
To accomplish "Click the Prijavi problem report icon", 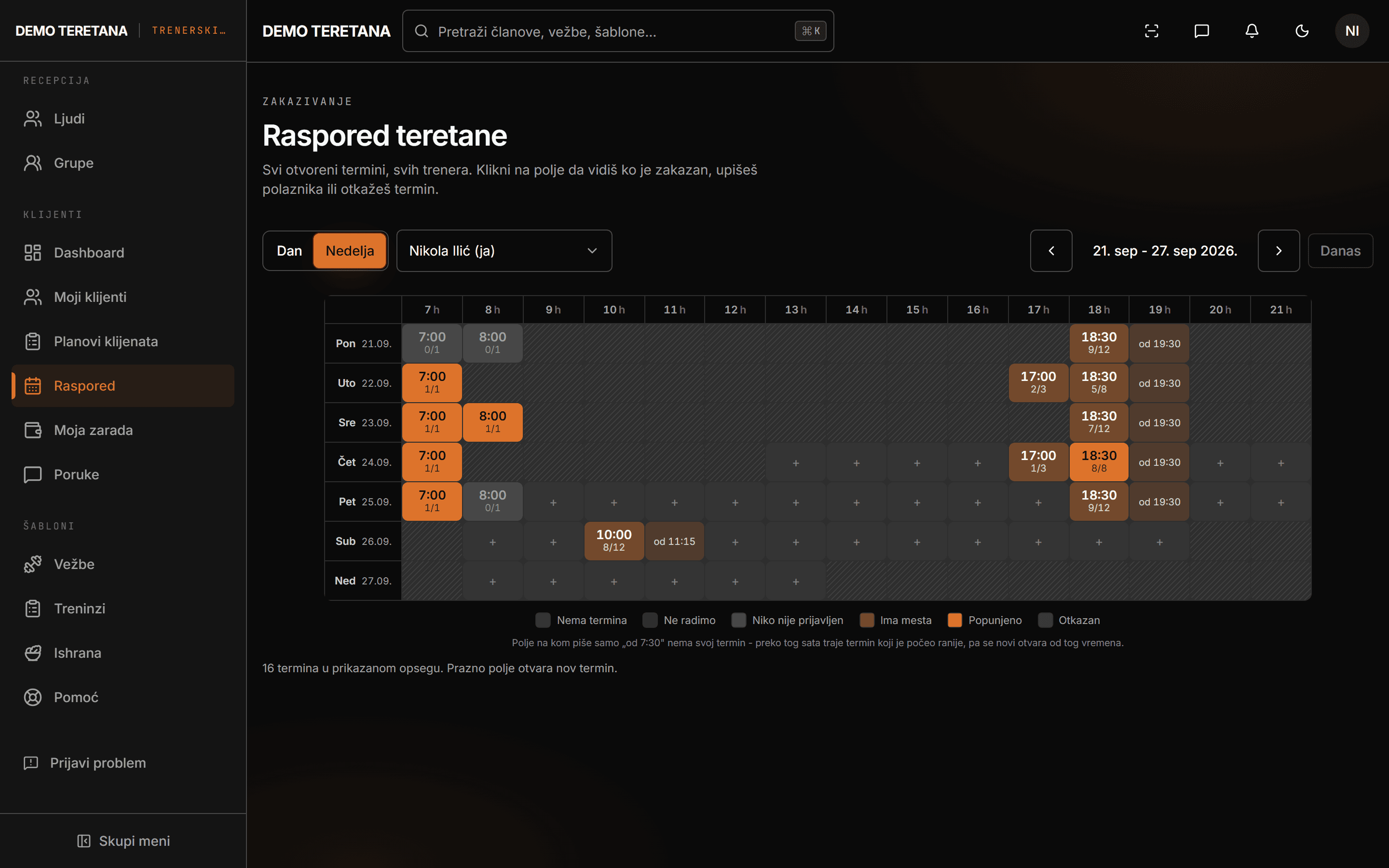I will [30, 763].
